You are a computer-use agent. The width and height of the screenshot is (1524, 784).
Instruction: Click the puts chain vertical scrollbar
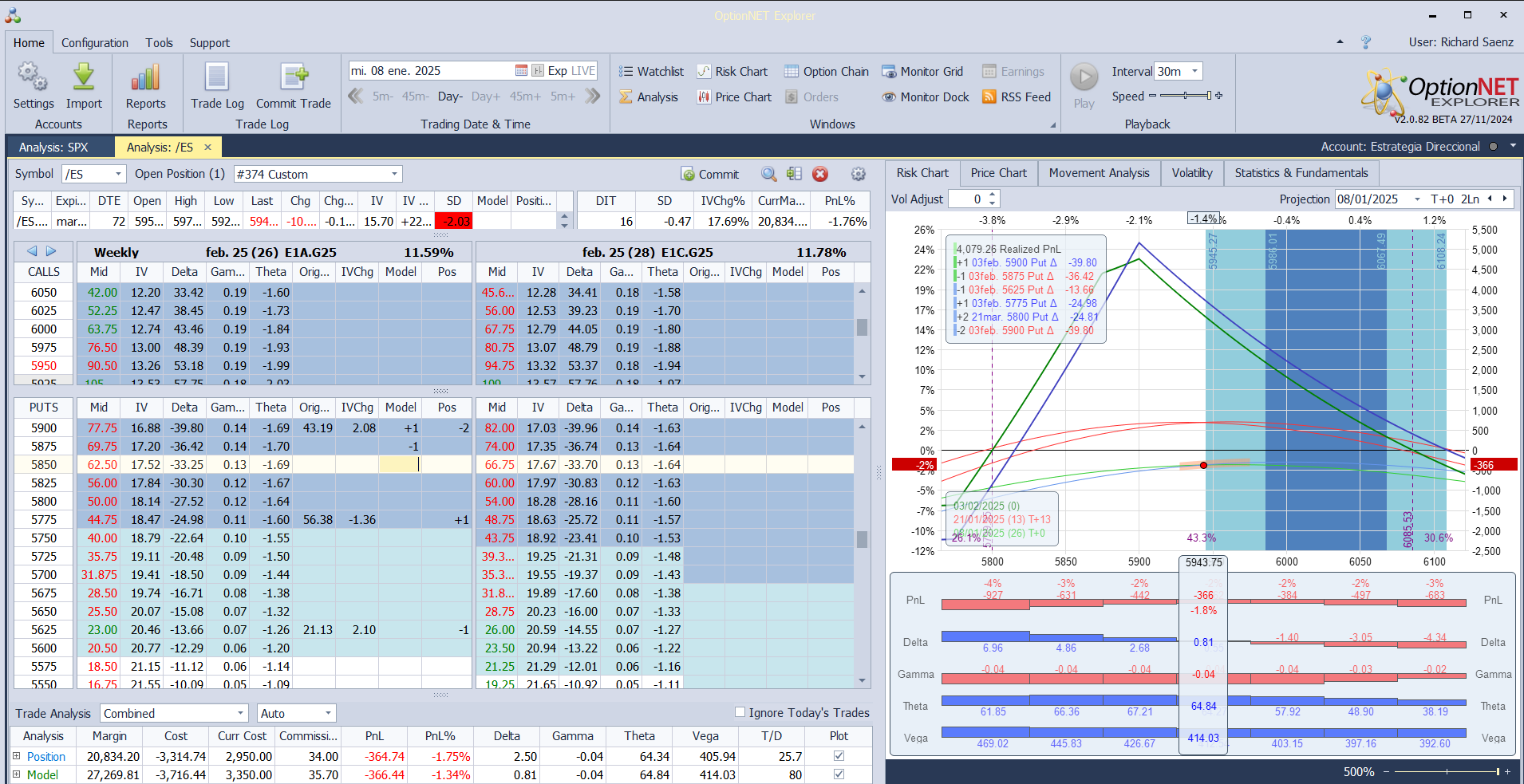tap(862, 553)
